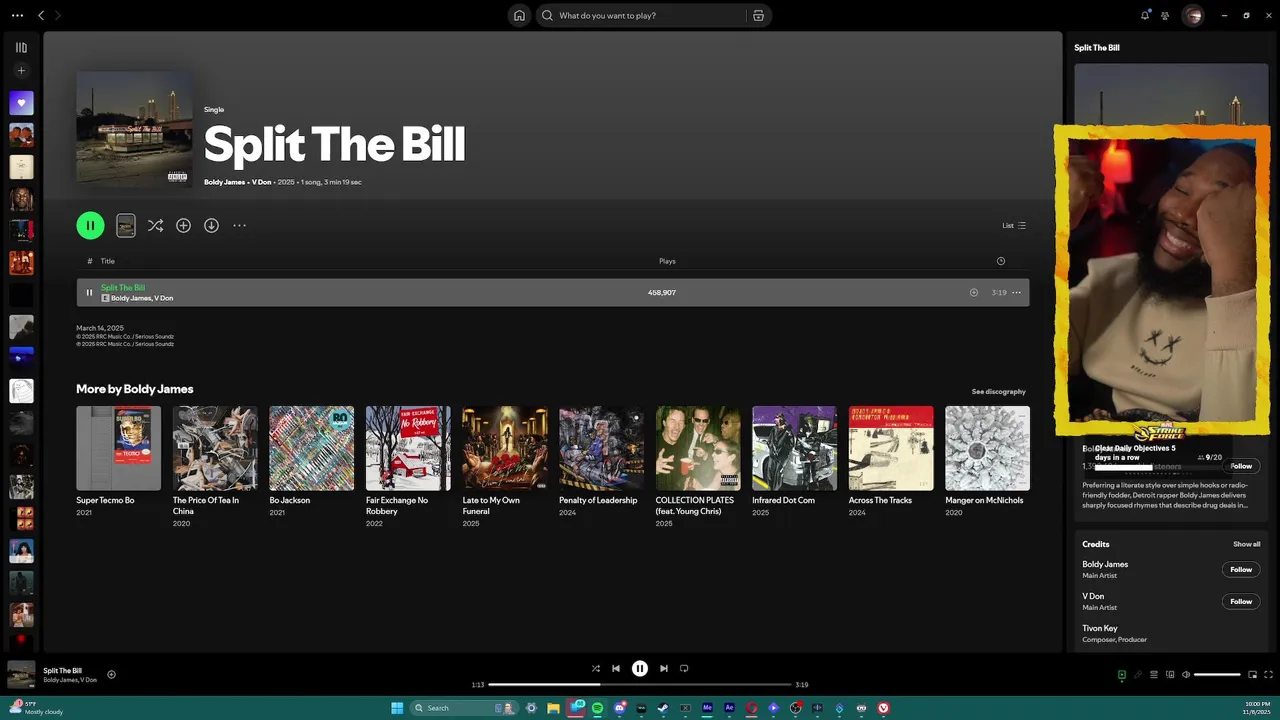Open Super Tecmo Bo album
This screenshot has height=720, width=1280.
coord(118,448)
